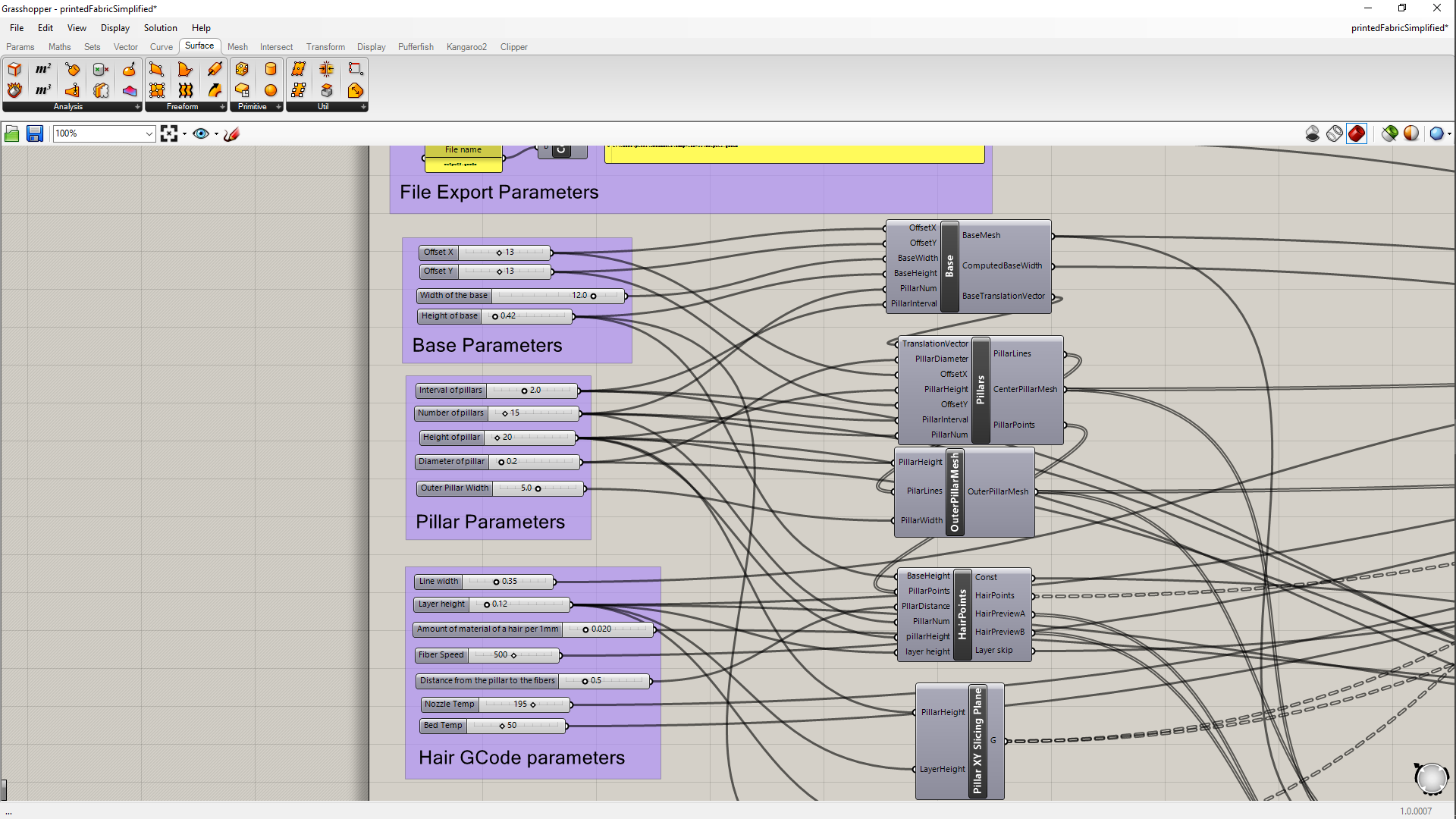Viewport: 1456px width, 819px height.
Task: Switch to the Kangaroo2 tab
Action: point(466,47)
